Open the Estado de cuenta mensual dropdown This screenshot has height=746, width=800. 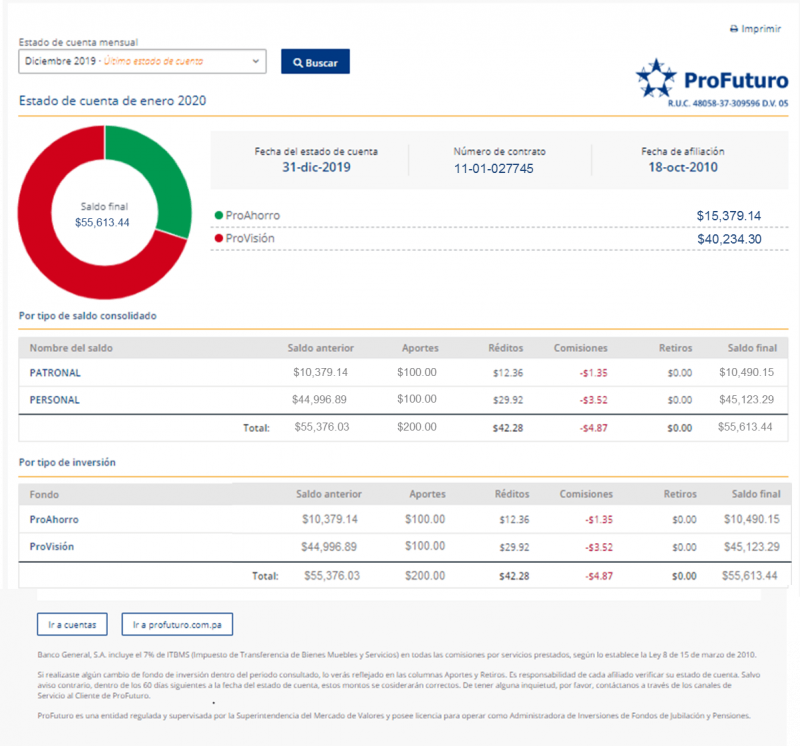click(x=142, y=62)
